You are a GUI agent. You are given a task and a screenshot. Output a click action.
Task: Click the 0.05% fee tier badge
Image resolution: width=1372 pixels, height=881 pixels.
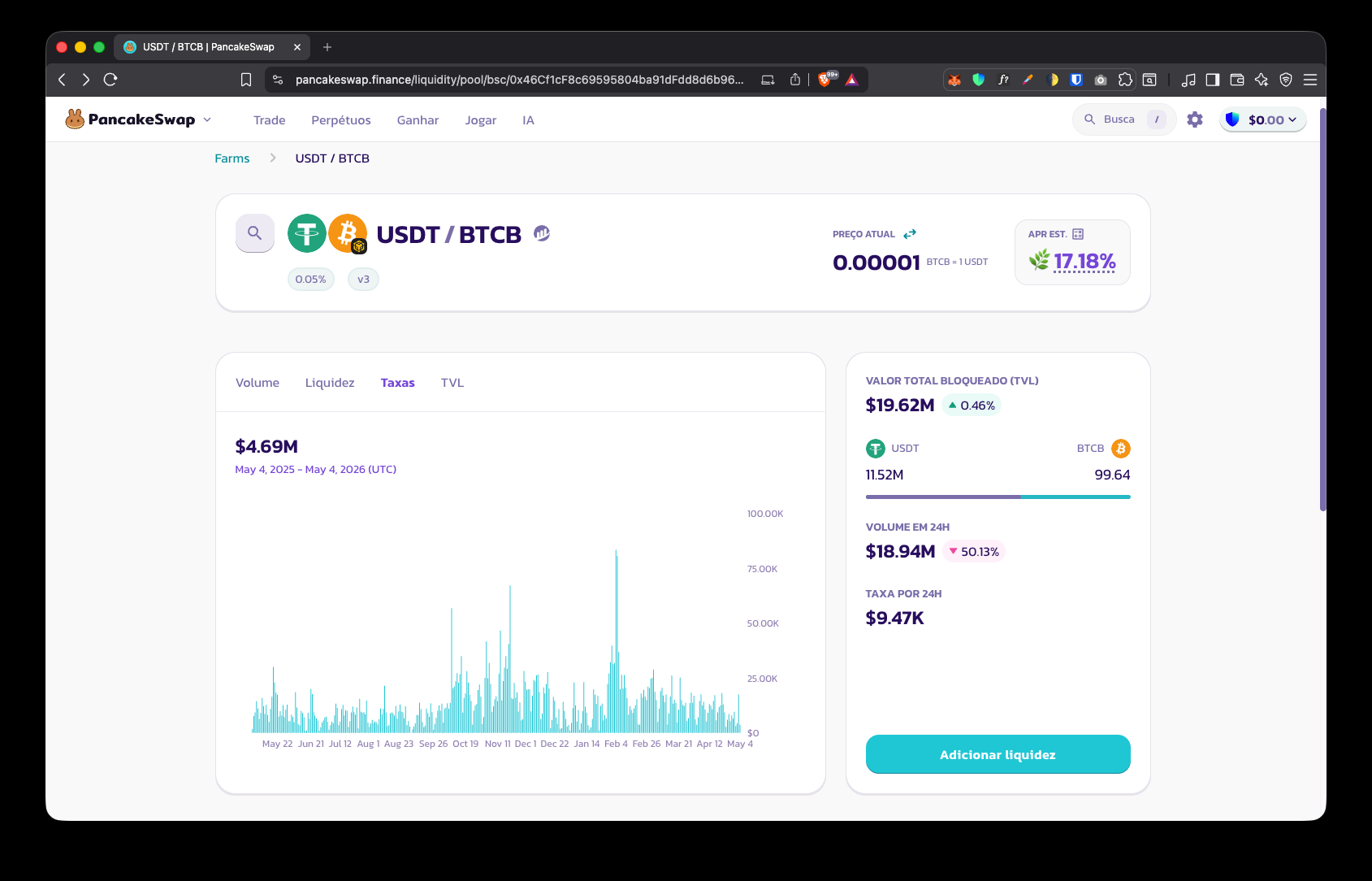311,279
